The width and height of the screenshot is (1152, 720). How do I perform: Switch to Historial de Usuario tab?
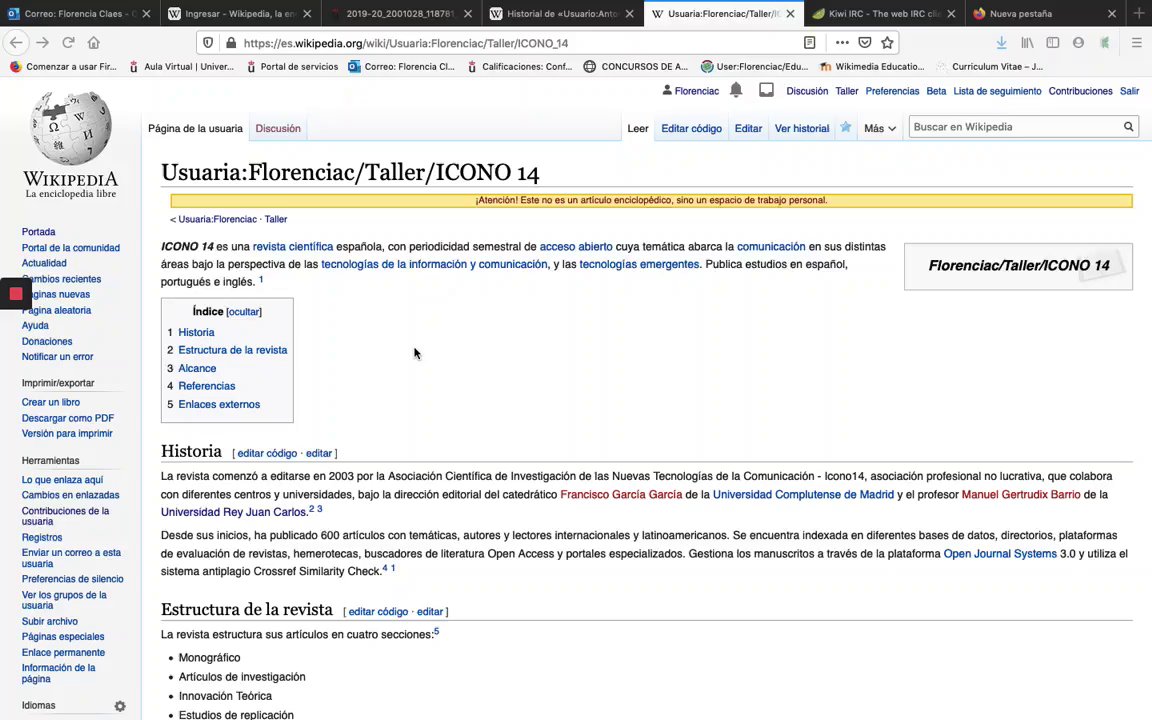coord(563,13)
